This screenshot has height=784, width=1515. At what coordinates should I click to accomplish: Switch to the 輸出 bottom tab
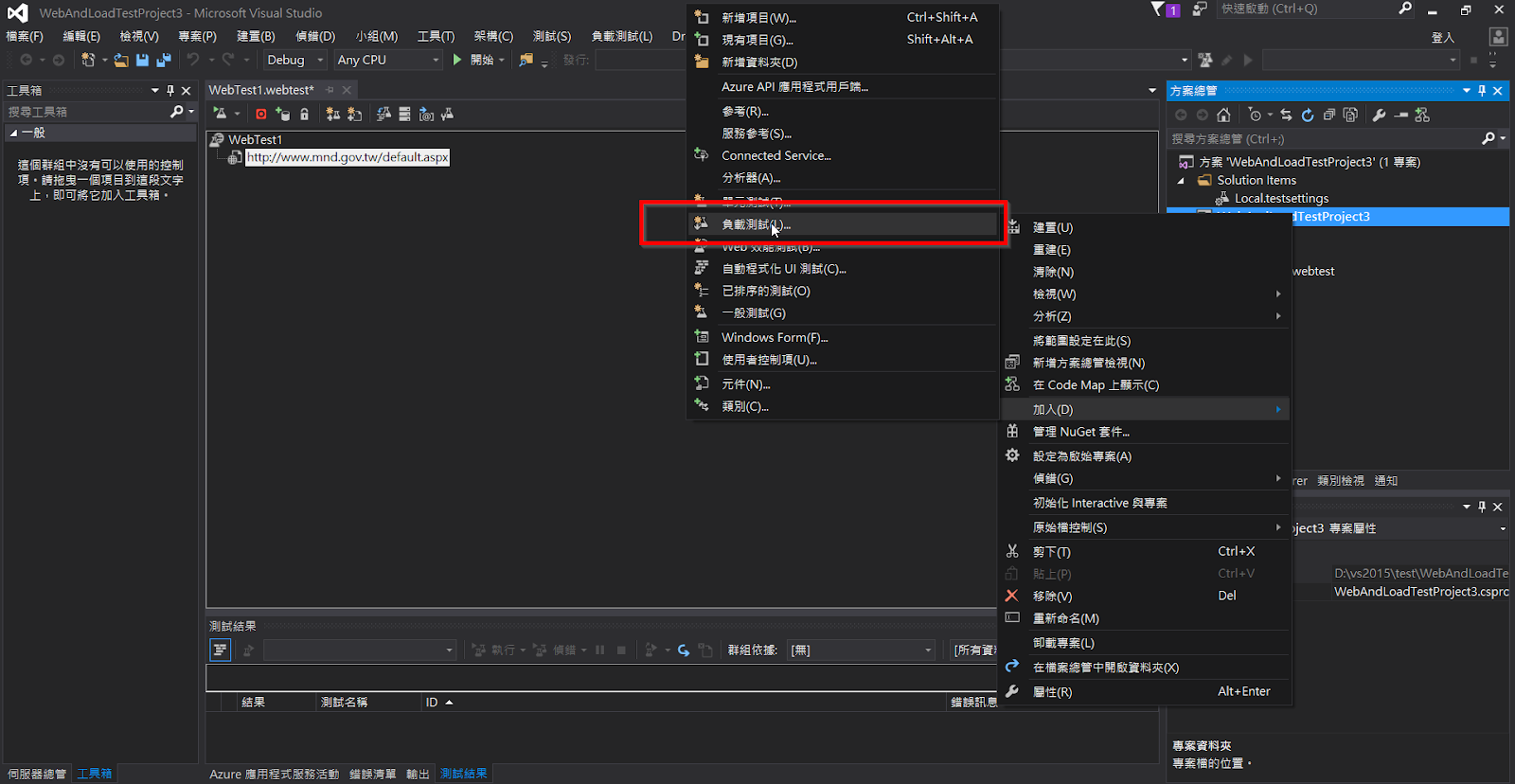point(418,774)
